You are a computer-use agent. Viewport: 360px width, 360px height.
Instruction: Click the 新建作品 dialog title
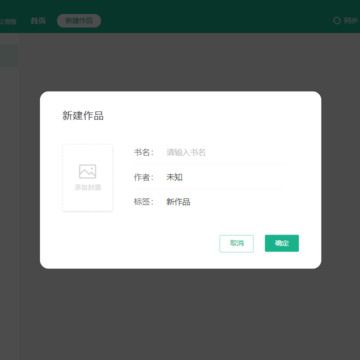[x=83, y=116]
